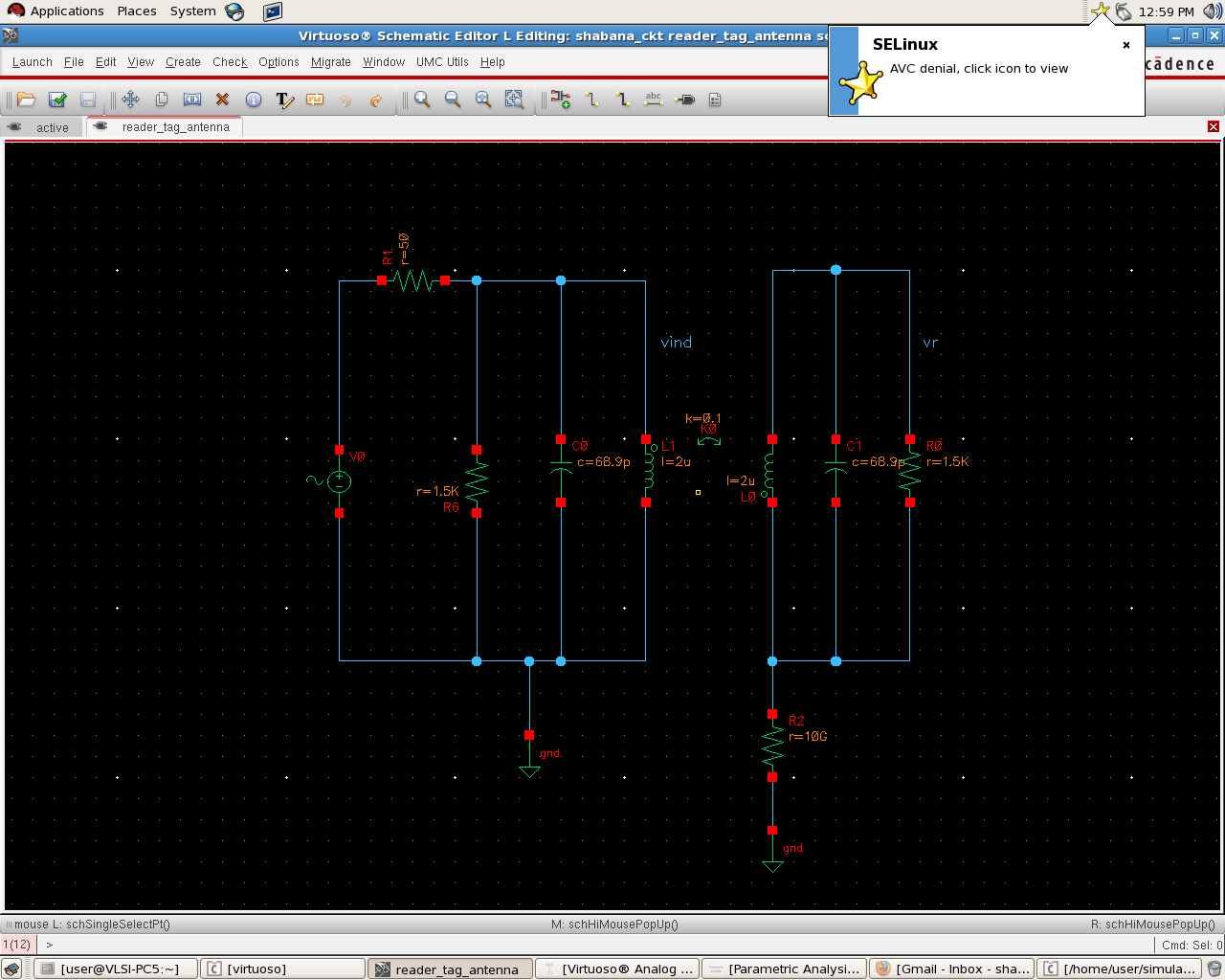Image resolution: width=1225 pixels, height=980 pixels.
Task: Open the UMC Utils menu
Action: (x=442, y=62)
